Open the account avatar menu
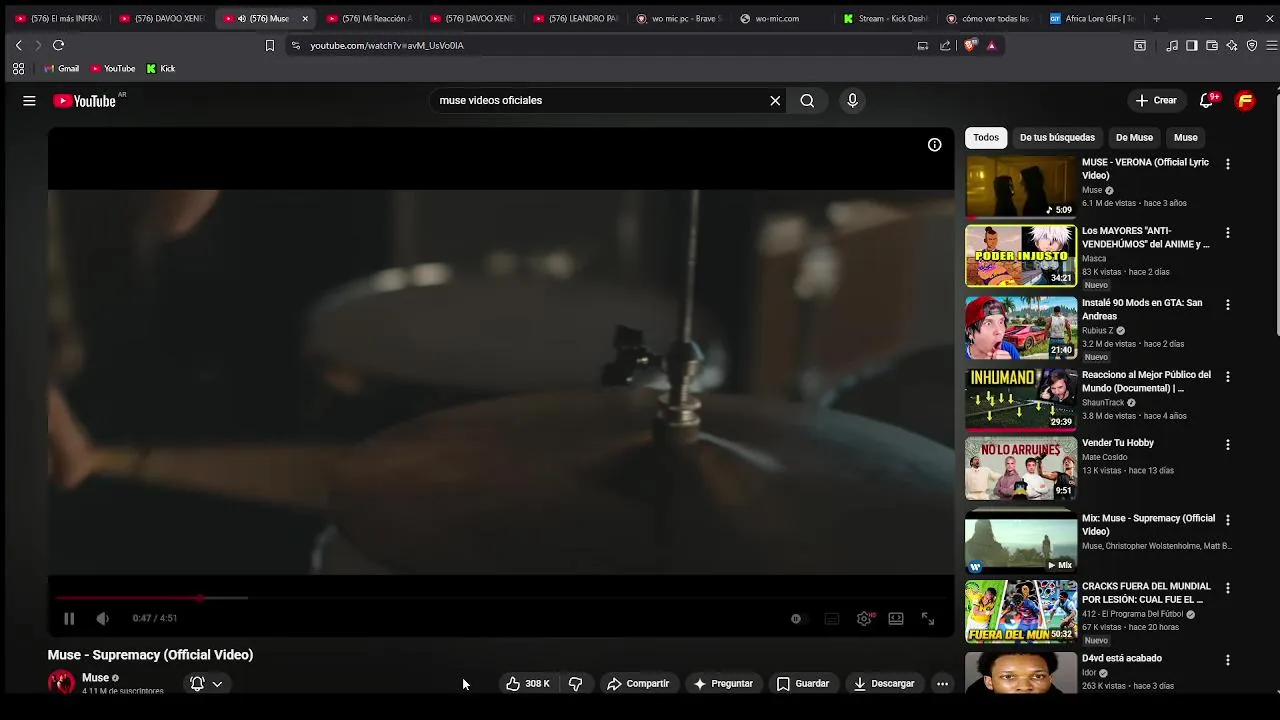 [1245, 100]
